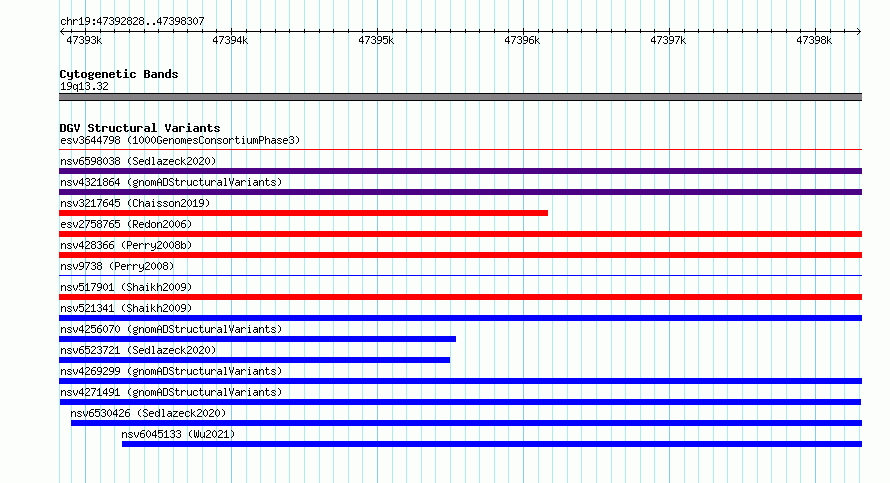Click the gray 19q13.32 cytogenetic band bar
This screenshot has height=483, width=890.
460,97
